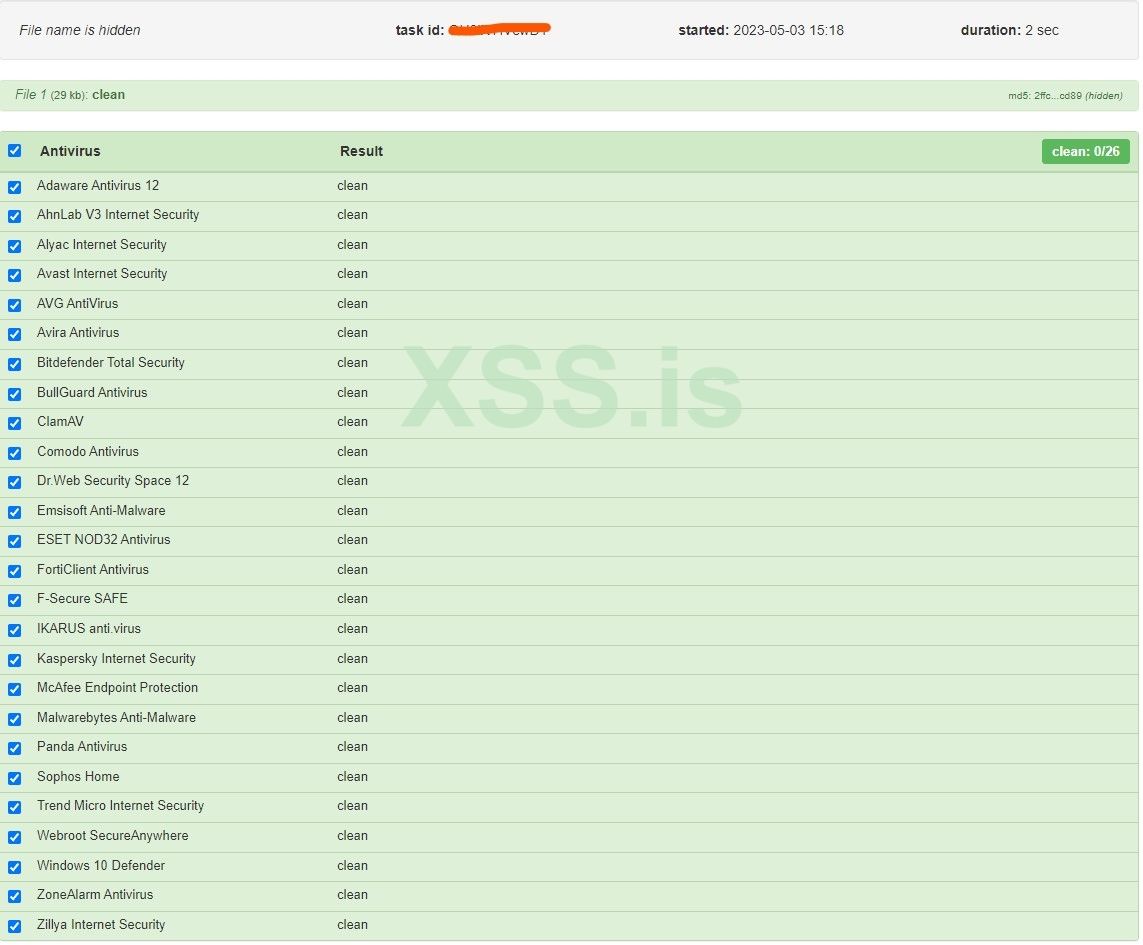Click the clean result for Zillya Internet Security
Image resolution: width=1143 pixels, height=945 pixels.
[352, 925]
